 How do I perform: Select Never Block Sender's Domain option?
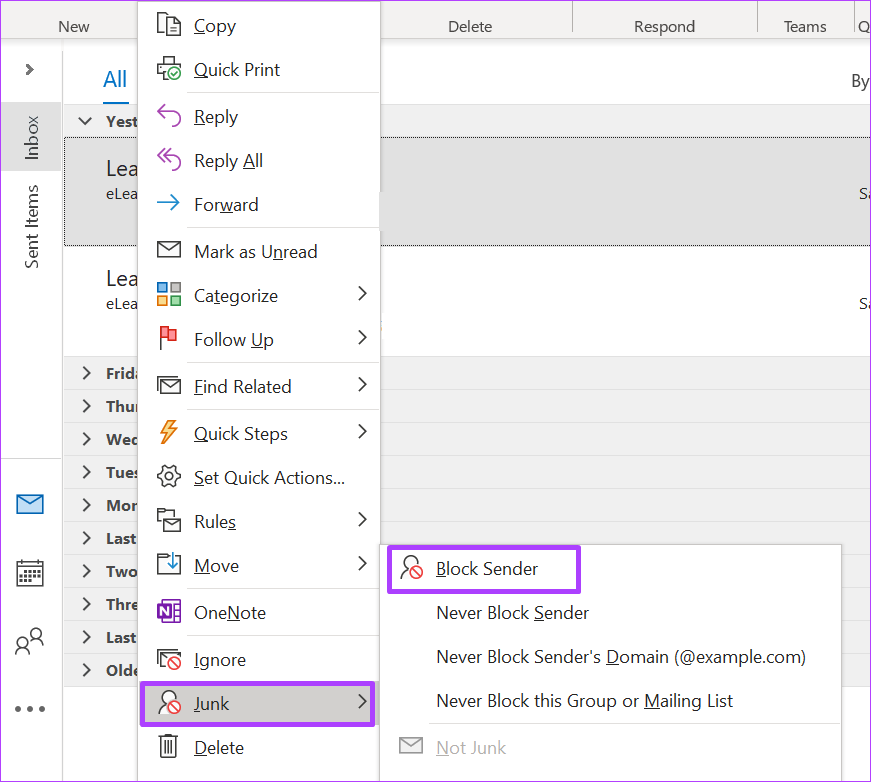621,657
